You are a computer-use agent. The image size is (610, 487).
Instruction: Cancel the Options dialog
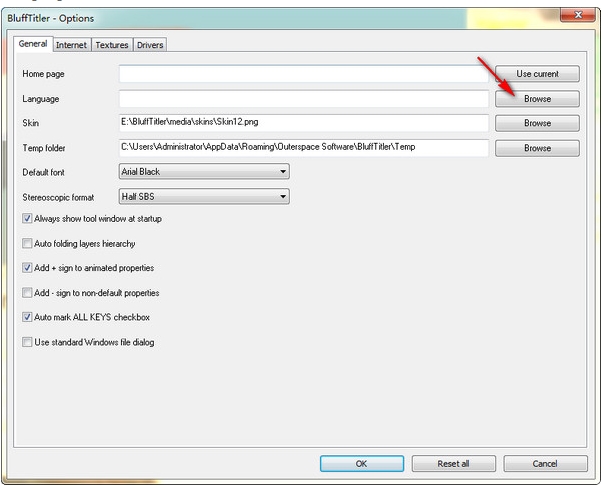(545, 464)
